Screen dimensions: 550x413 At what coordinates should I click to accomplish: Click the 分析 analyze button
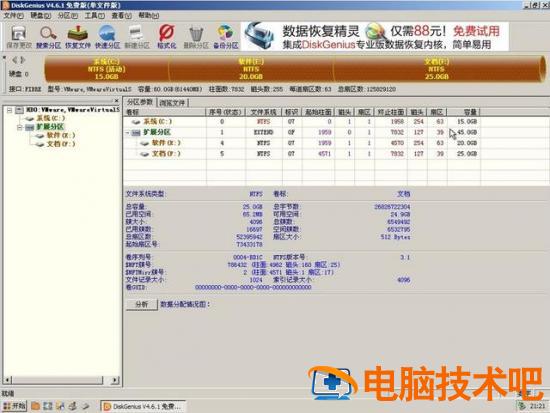(142, 304)
